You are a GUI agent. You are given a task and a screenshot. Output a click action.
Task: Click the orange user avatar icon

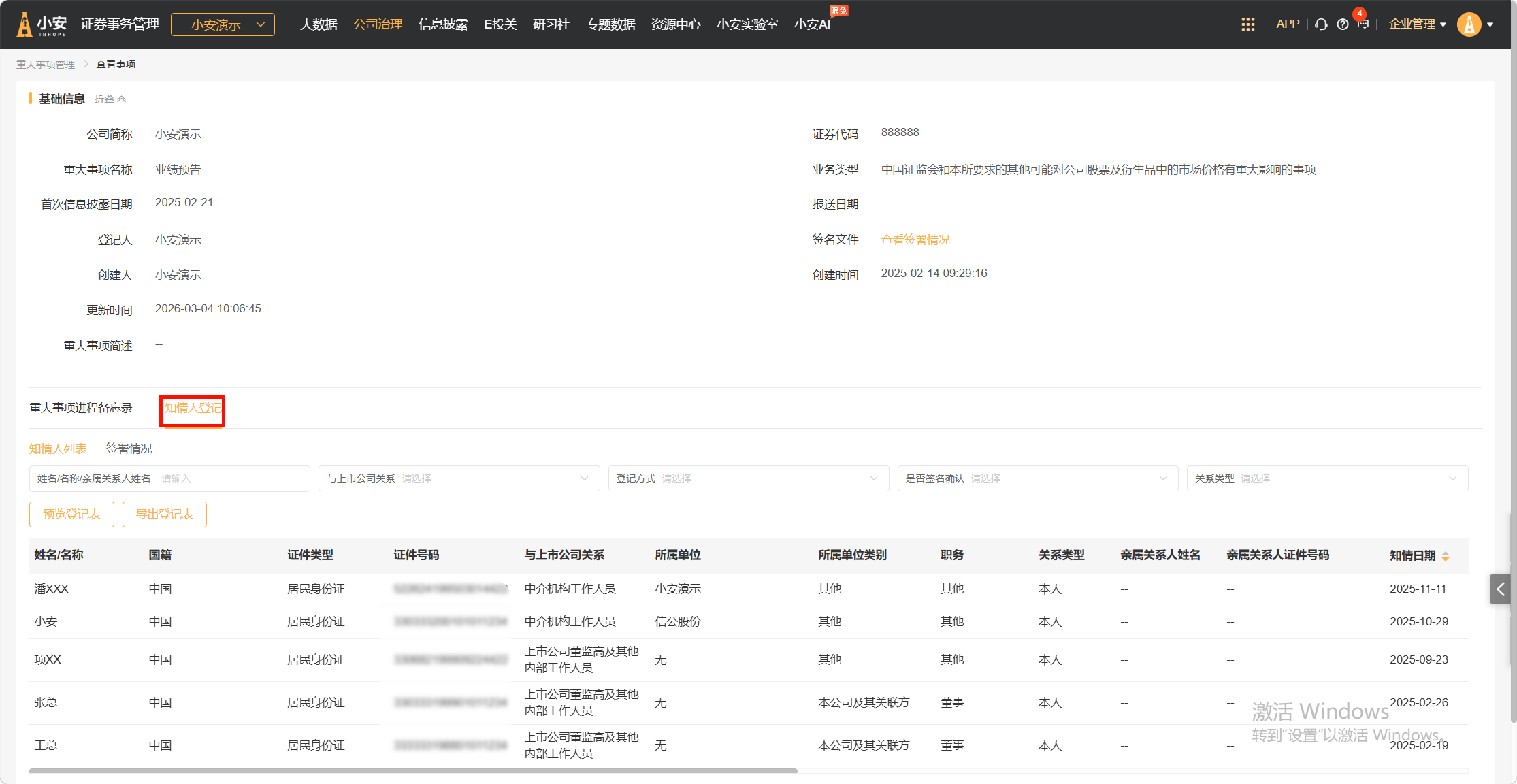(x=1469, y=24)
